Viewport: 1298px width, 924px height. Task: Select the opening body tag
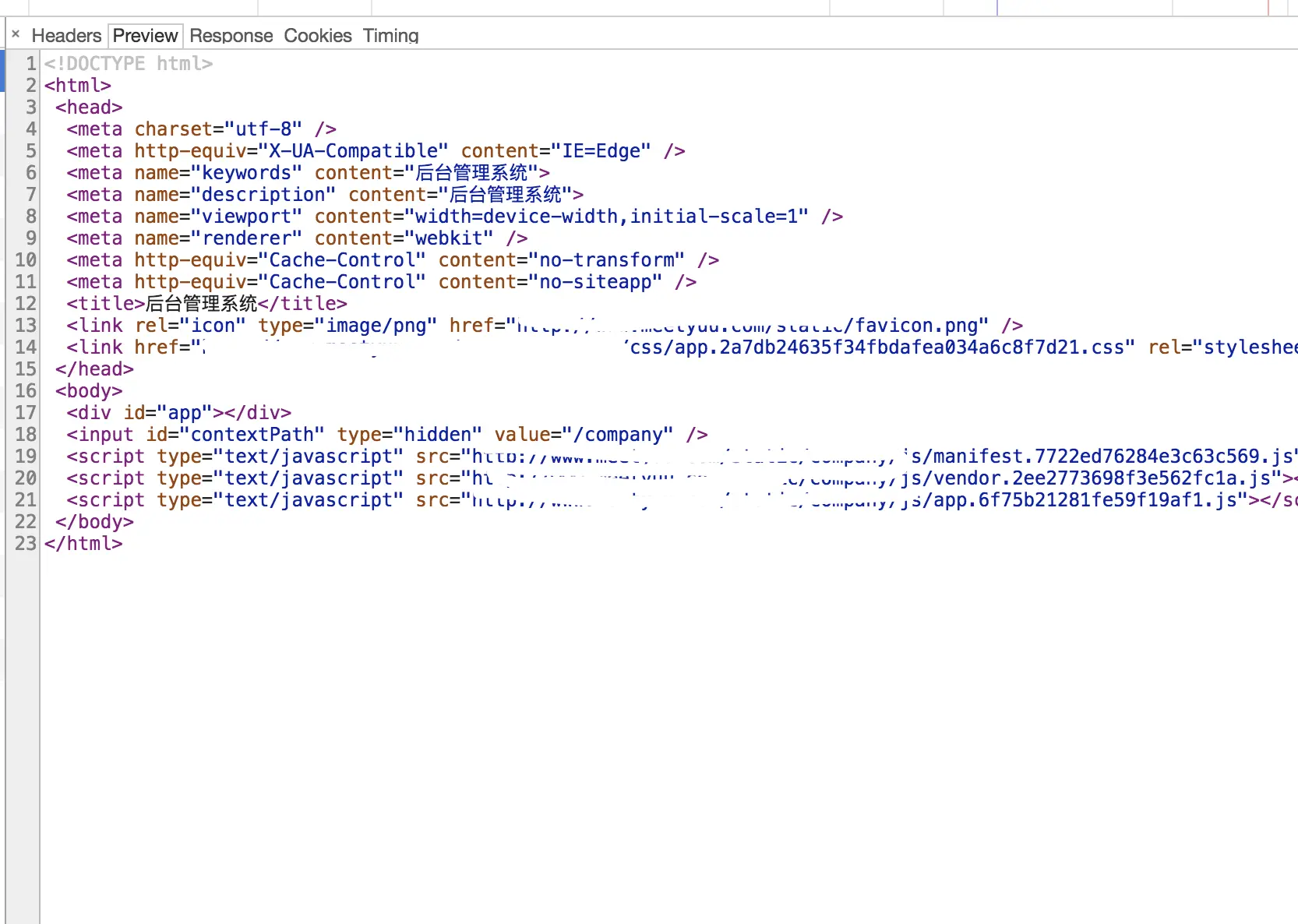click(89, 390)
